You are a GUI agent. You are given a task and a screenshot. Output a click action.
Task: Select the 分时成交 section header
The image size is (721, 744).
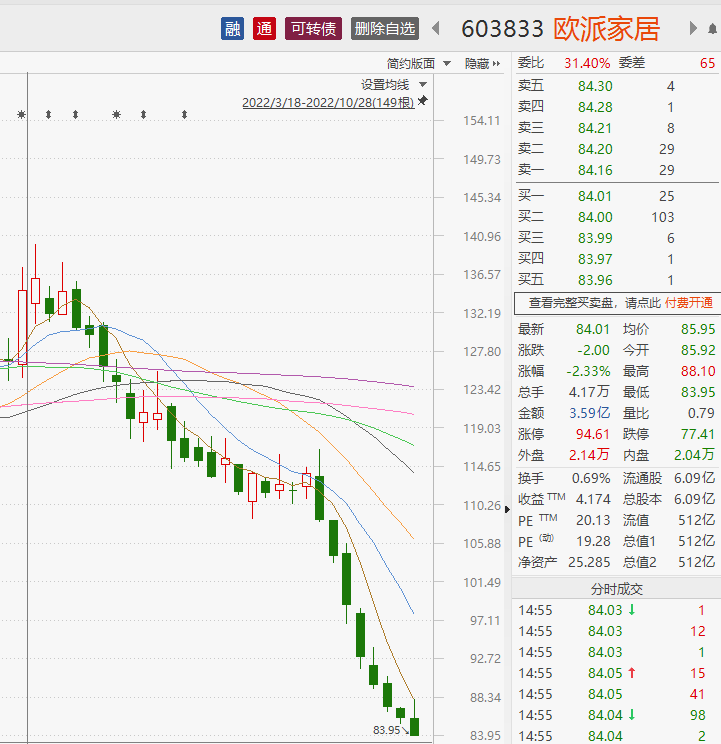(616, 589)
